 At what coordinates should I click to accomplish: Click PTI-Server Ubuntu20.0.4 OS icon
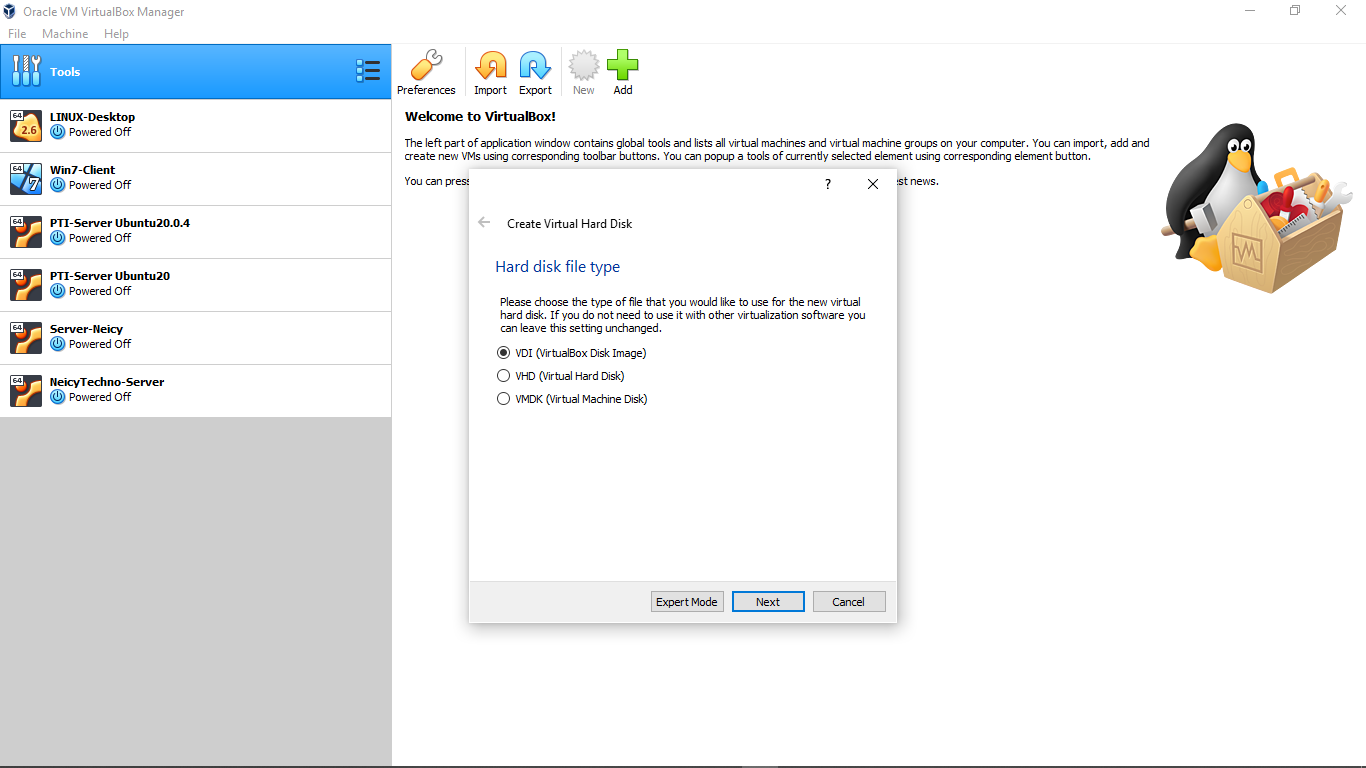tap(26, 231)
